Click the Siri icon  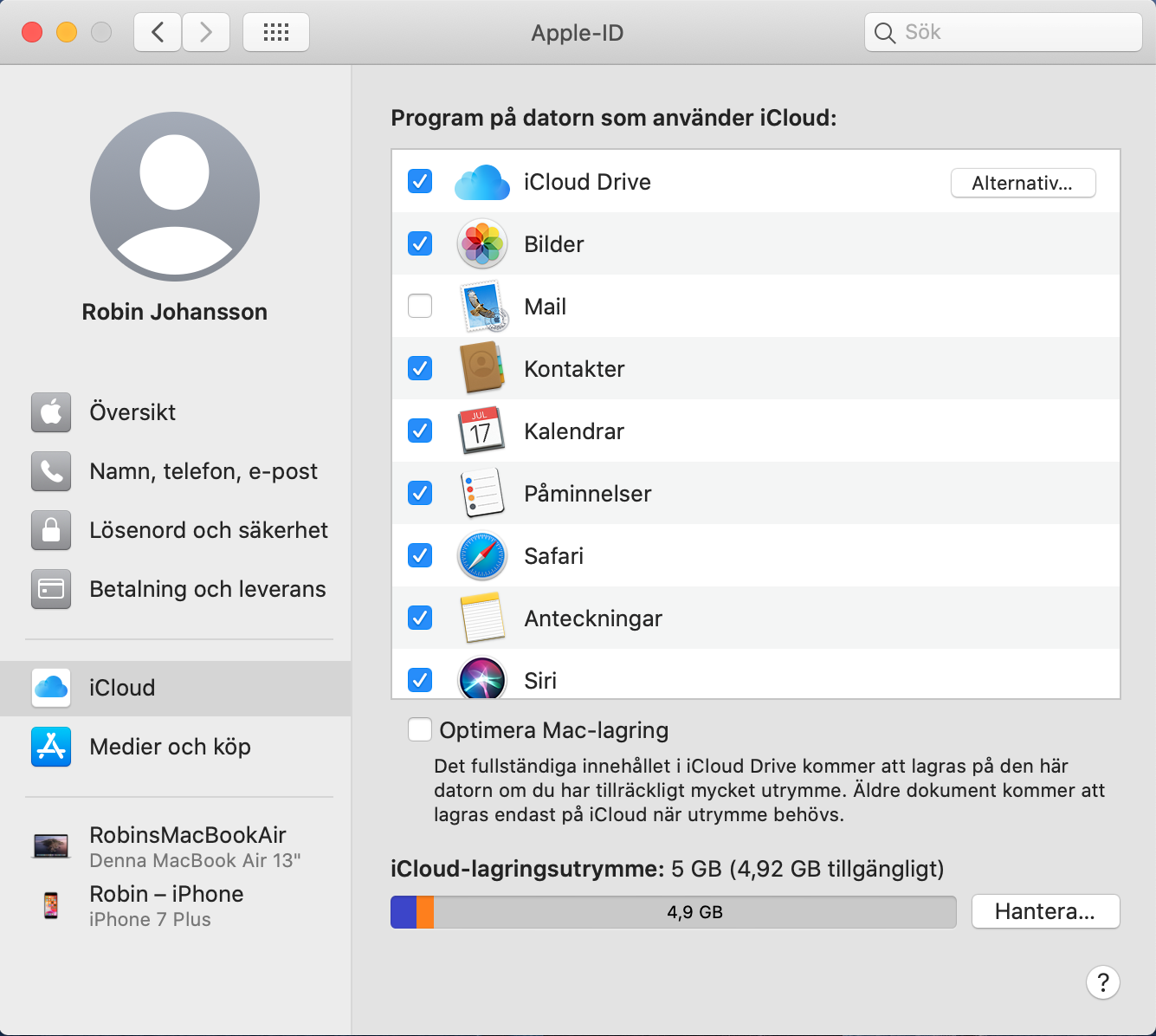[x=482, y=677]
